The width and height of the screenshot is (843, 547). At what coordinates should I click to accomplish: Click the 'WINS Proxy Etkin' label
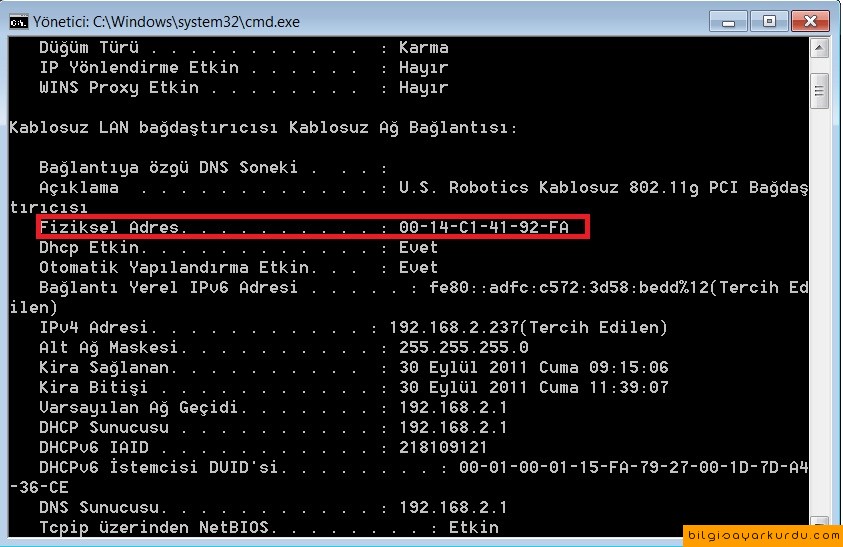click(119, 87)
